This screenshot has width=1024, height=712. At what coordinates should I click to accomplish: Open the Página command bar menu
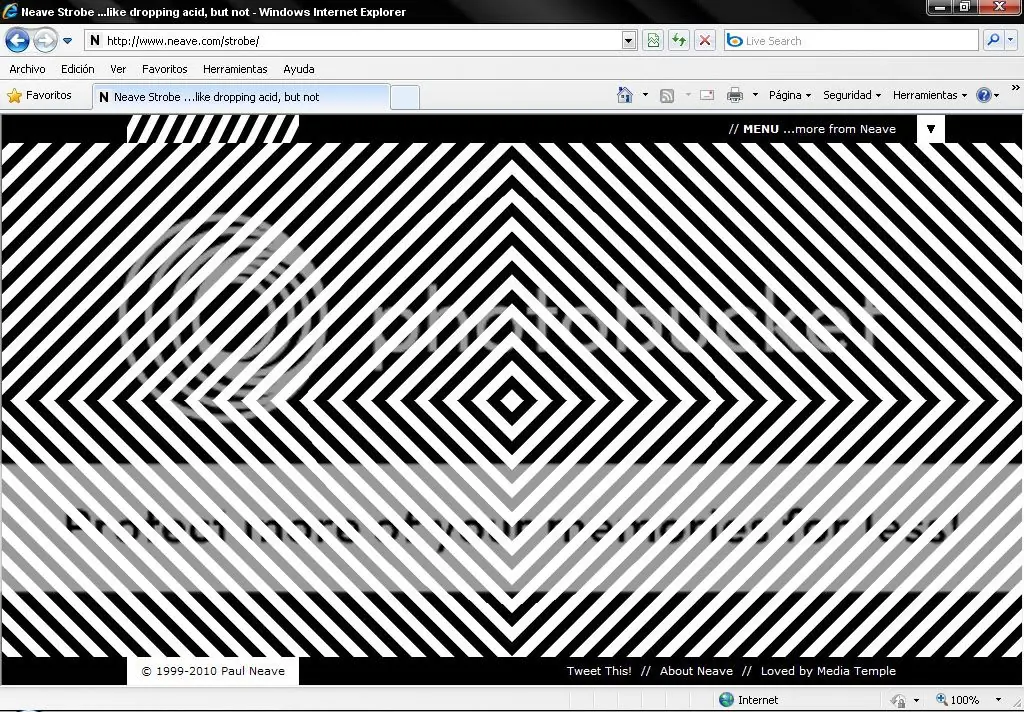pyautogui.click(x=790, y=95)
